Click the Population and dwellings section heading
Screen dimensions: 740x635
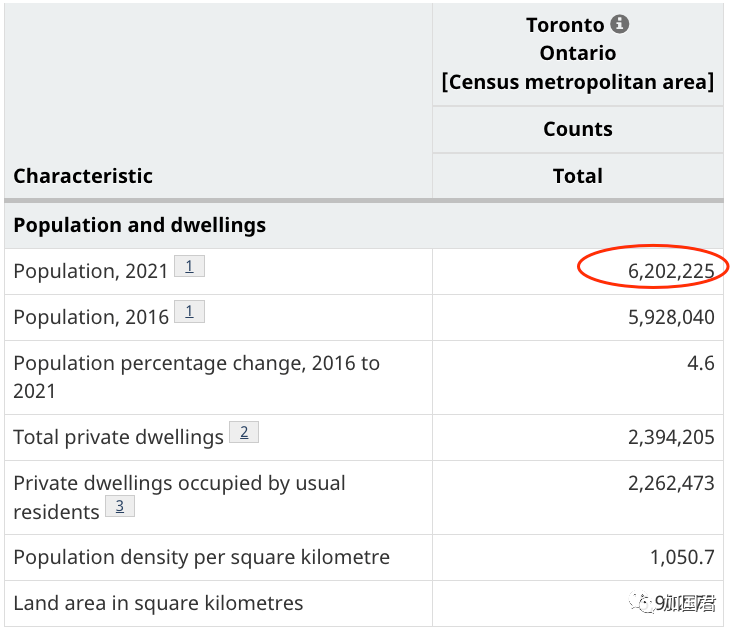(139, 225)
